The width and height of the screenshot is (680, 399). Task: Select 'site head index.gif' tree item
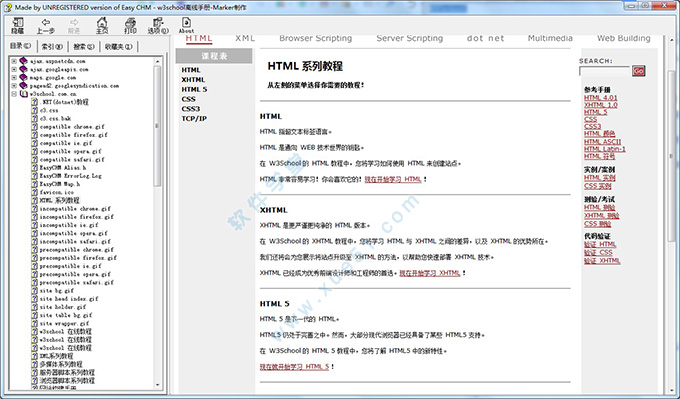69,299
